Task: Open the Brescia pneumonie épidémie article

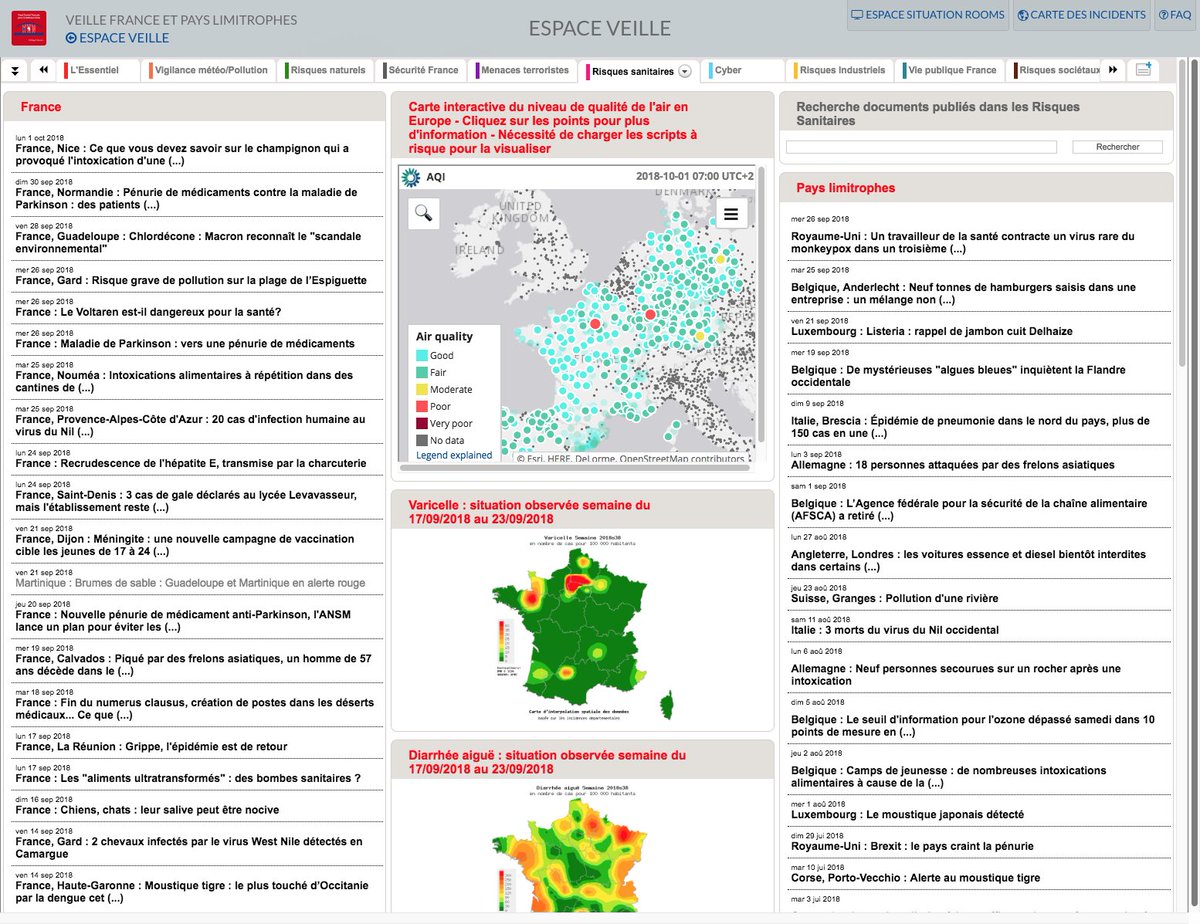Action: pos(970,427)
